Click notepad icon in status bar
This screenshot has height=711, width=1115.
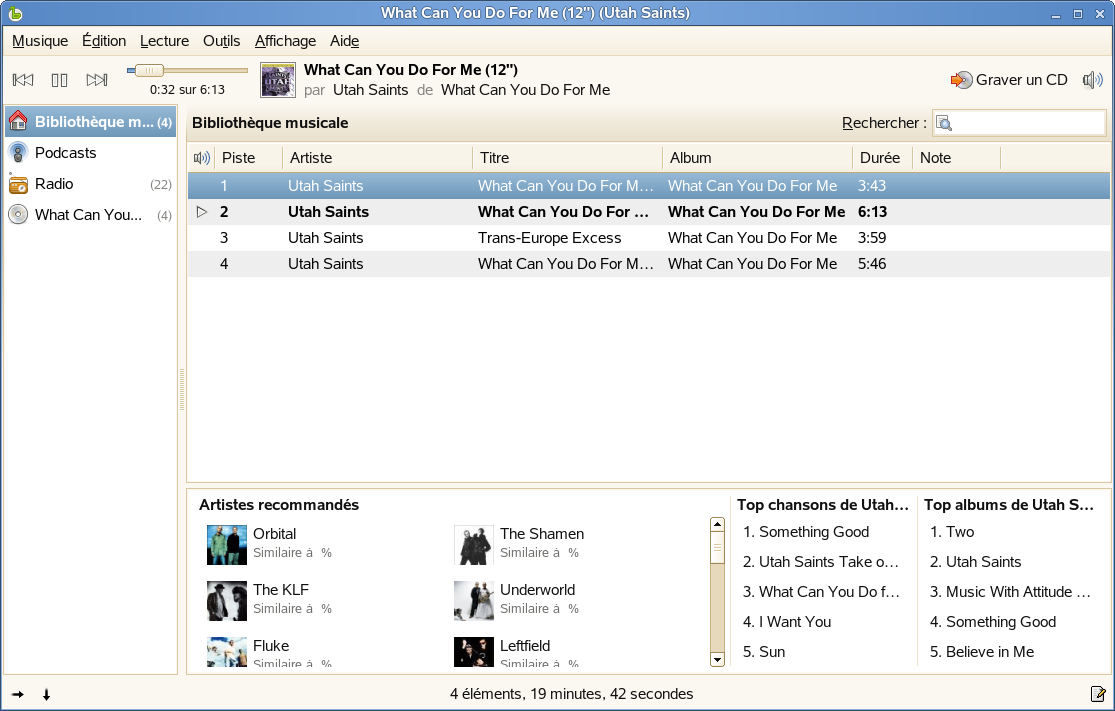tap(1098, 694)
